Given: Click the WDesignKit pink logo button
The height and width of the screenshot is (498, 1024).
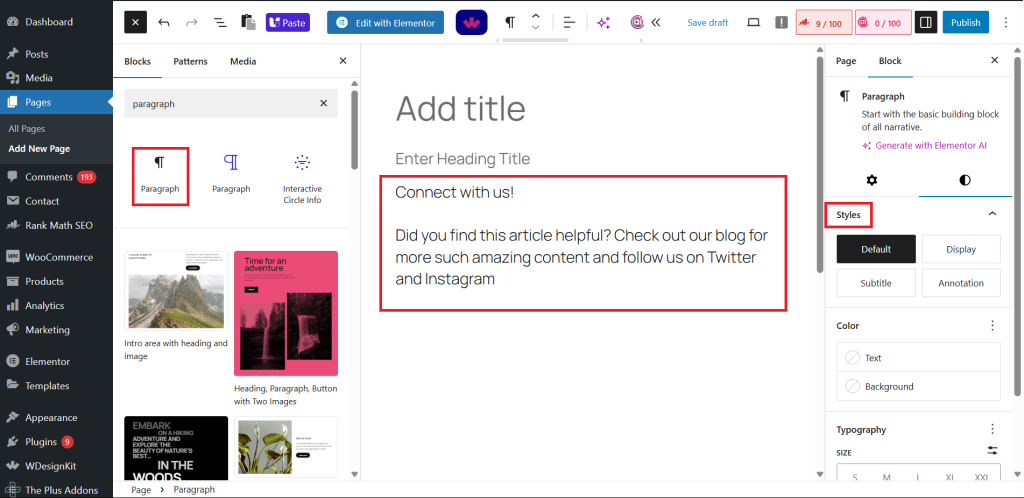Looking at the screenshot, I should 471,22.
